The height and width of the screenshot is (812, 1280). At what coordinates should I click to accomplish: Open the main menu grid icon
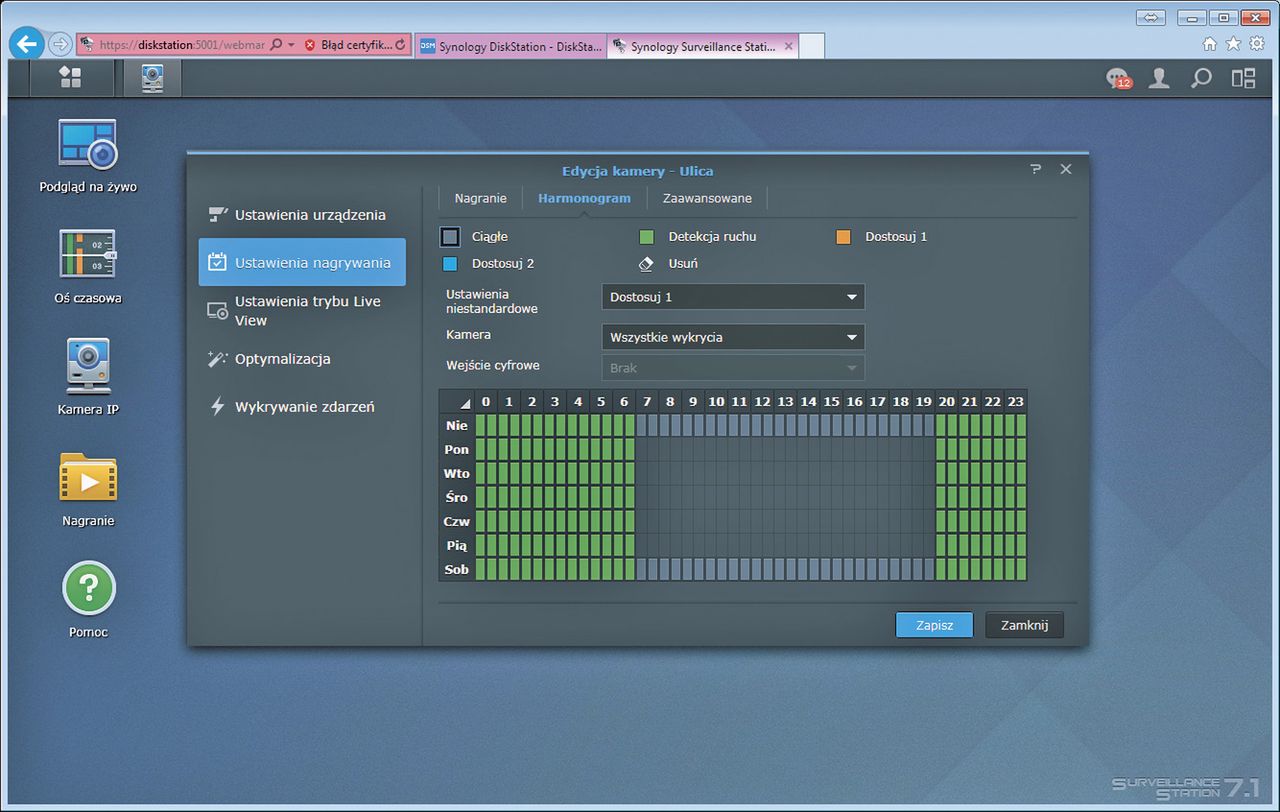click(x=70, y=77)
